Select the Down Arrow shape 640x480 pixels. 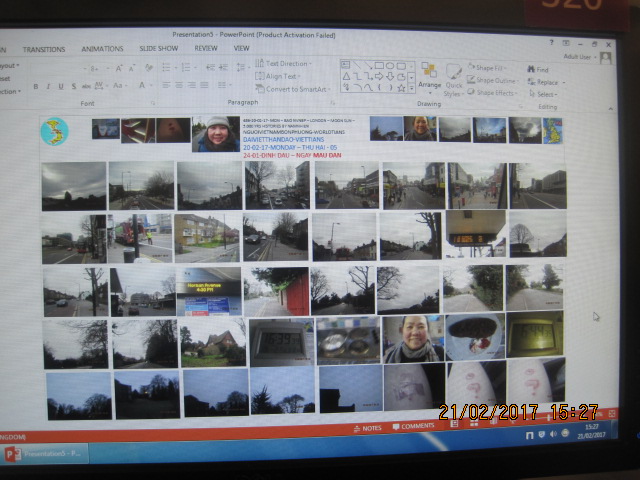[390, 76]
